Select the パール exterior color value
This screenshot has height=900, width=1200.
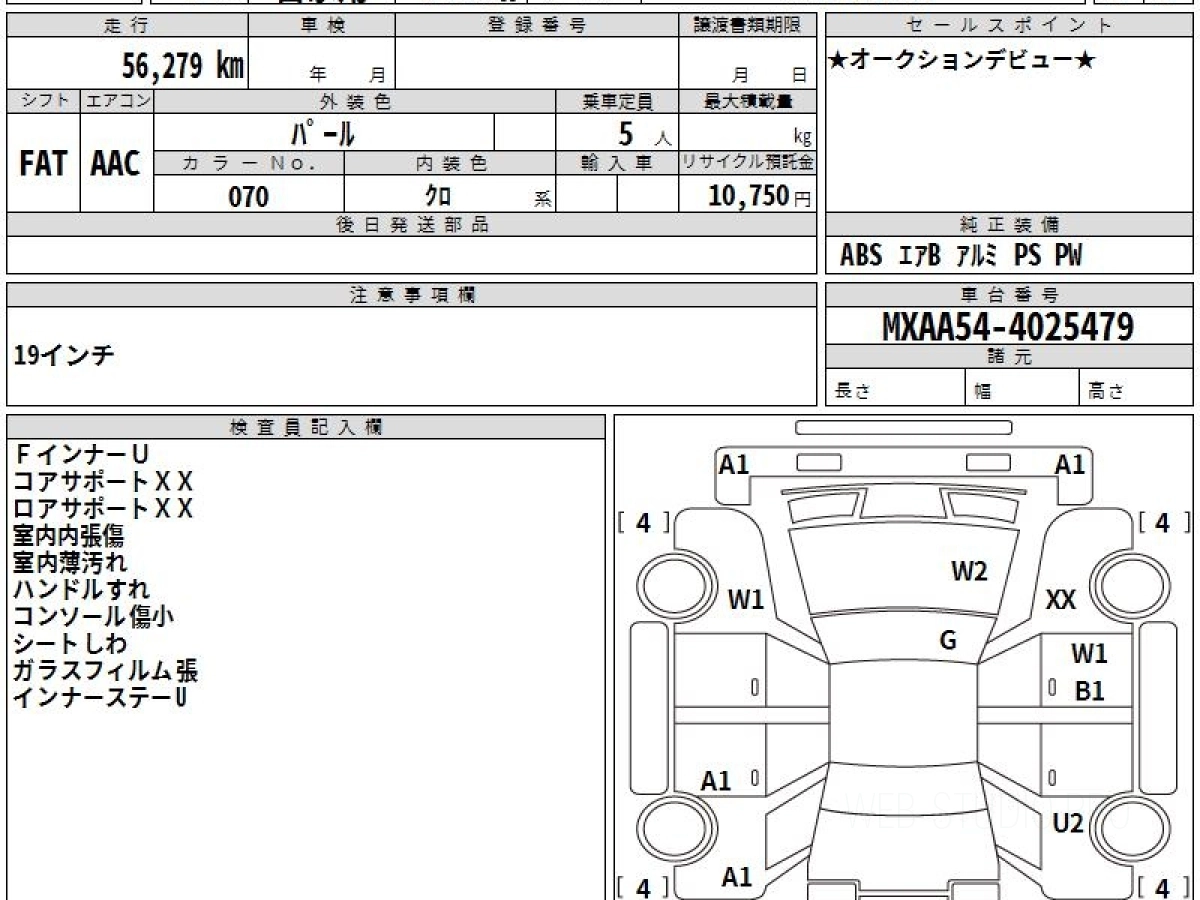coord(323,132)
